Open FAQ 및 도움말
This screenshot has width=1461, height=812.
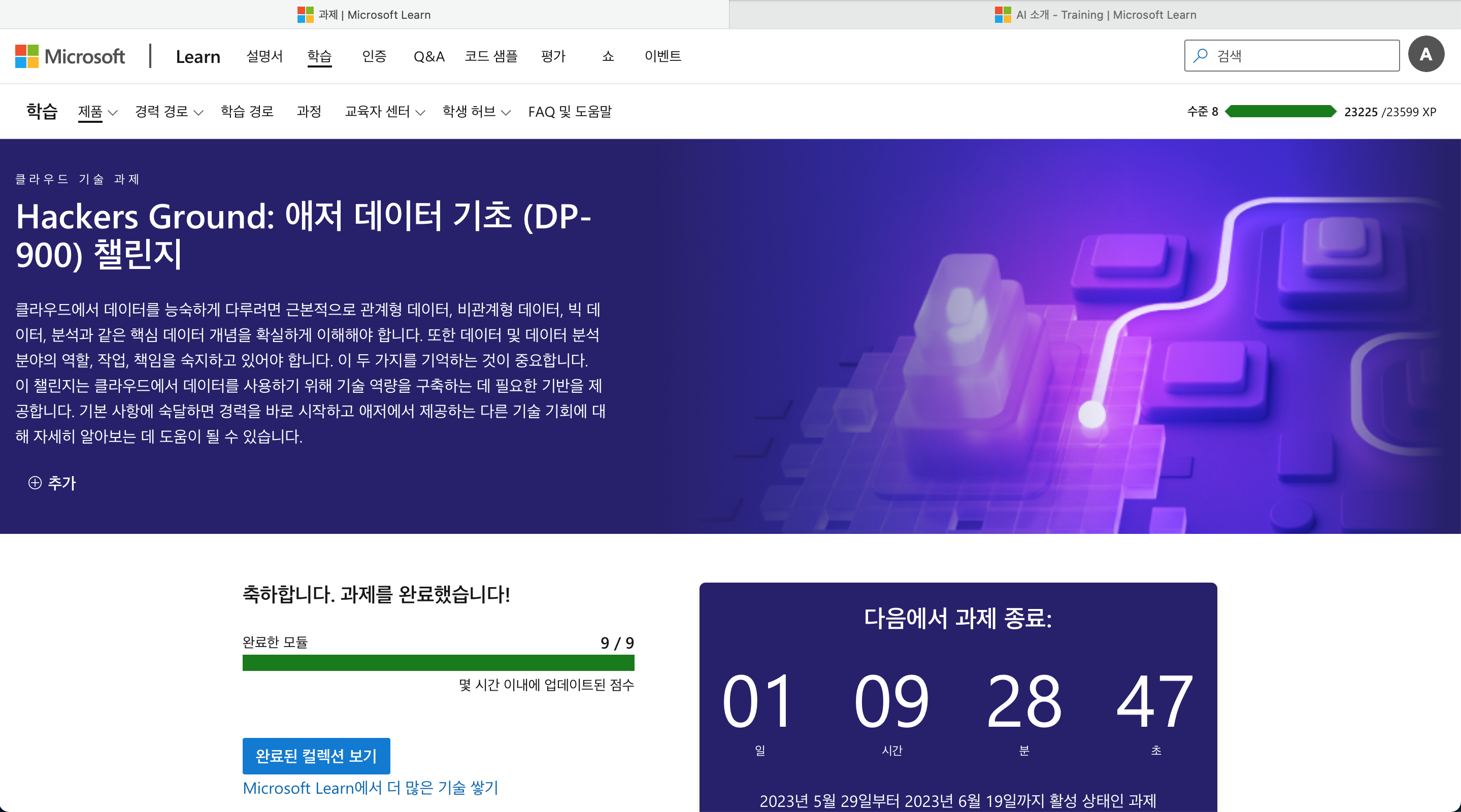[570, 112]
